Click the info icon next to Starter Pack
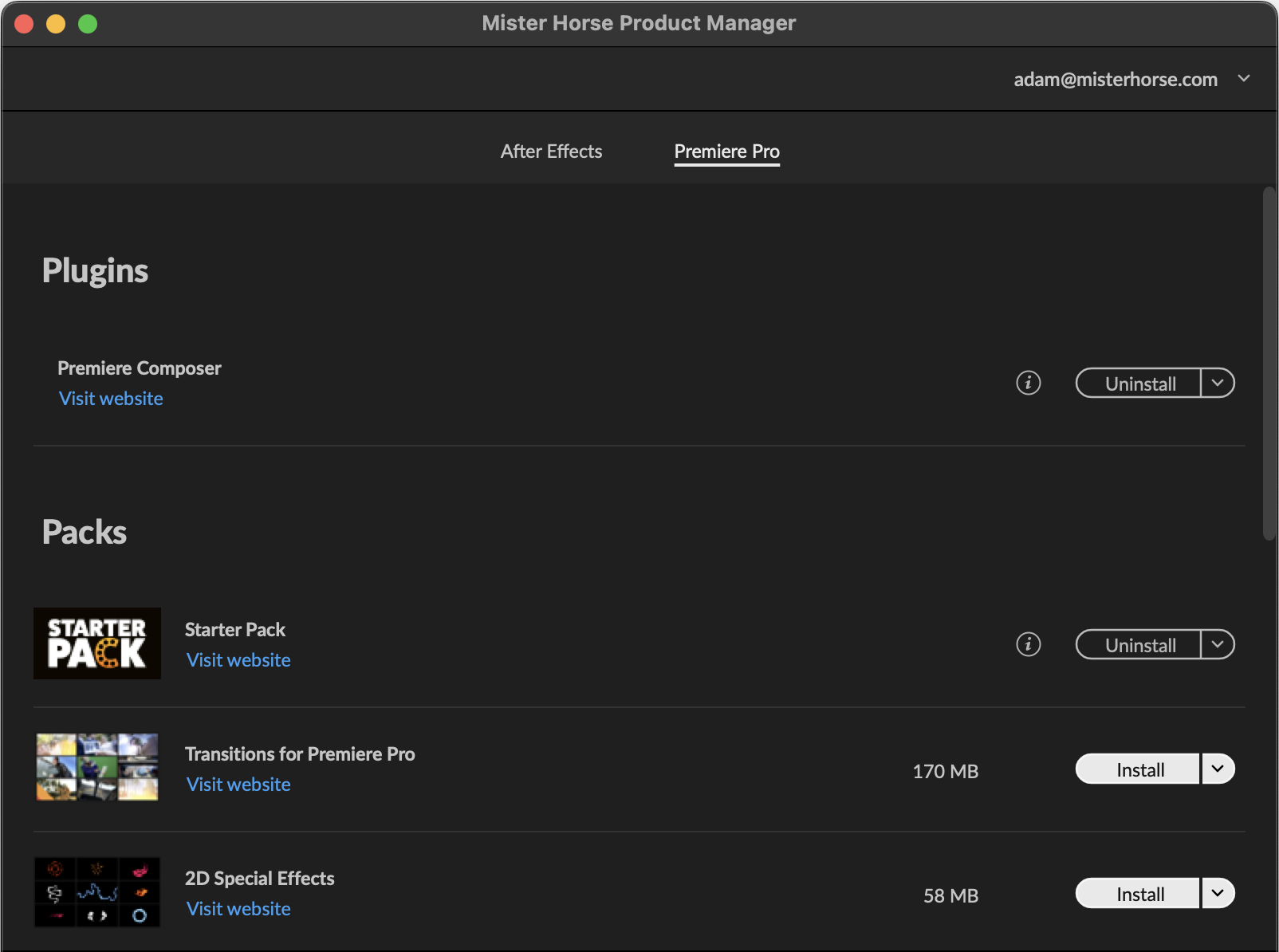The height and width of the screenshot is (952, 1279). click(x=1029, y=644)
